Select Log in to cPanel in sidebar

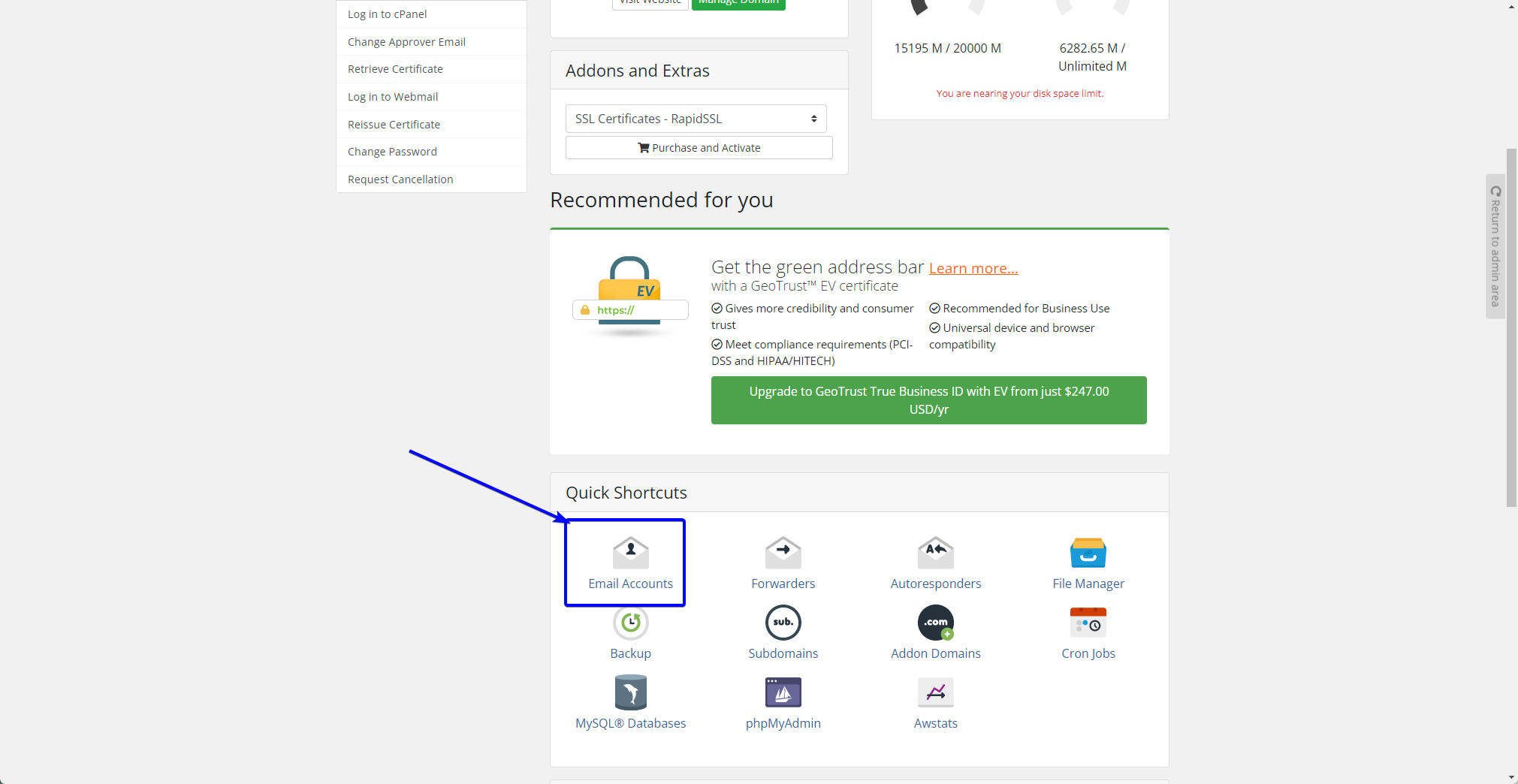387,14
